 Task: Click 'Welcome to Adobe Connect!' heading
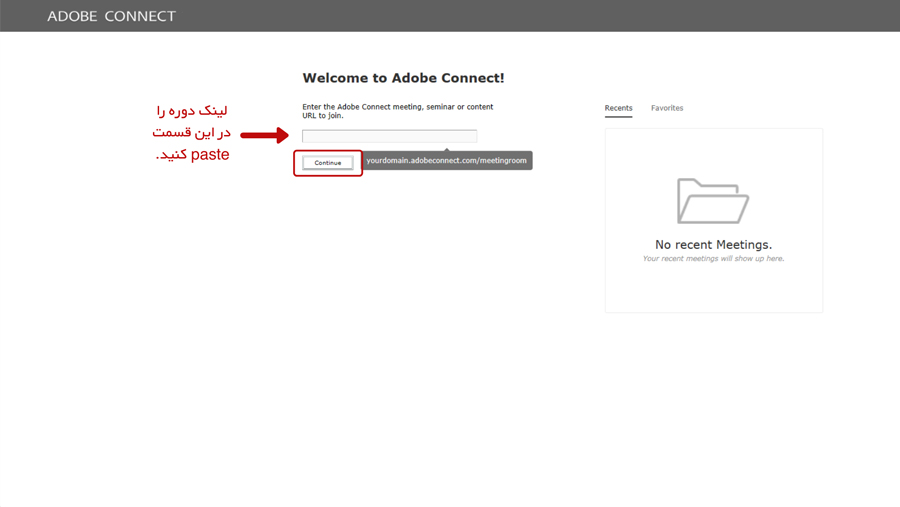point(404,78)
